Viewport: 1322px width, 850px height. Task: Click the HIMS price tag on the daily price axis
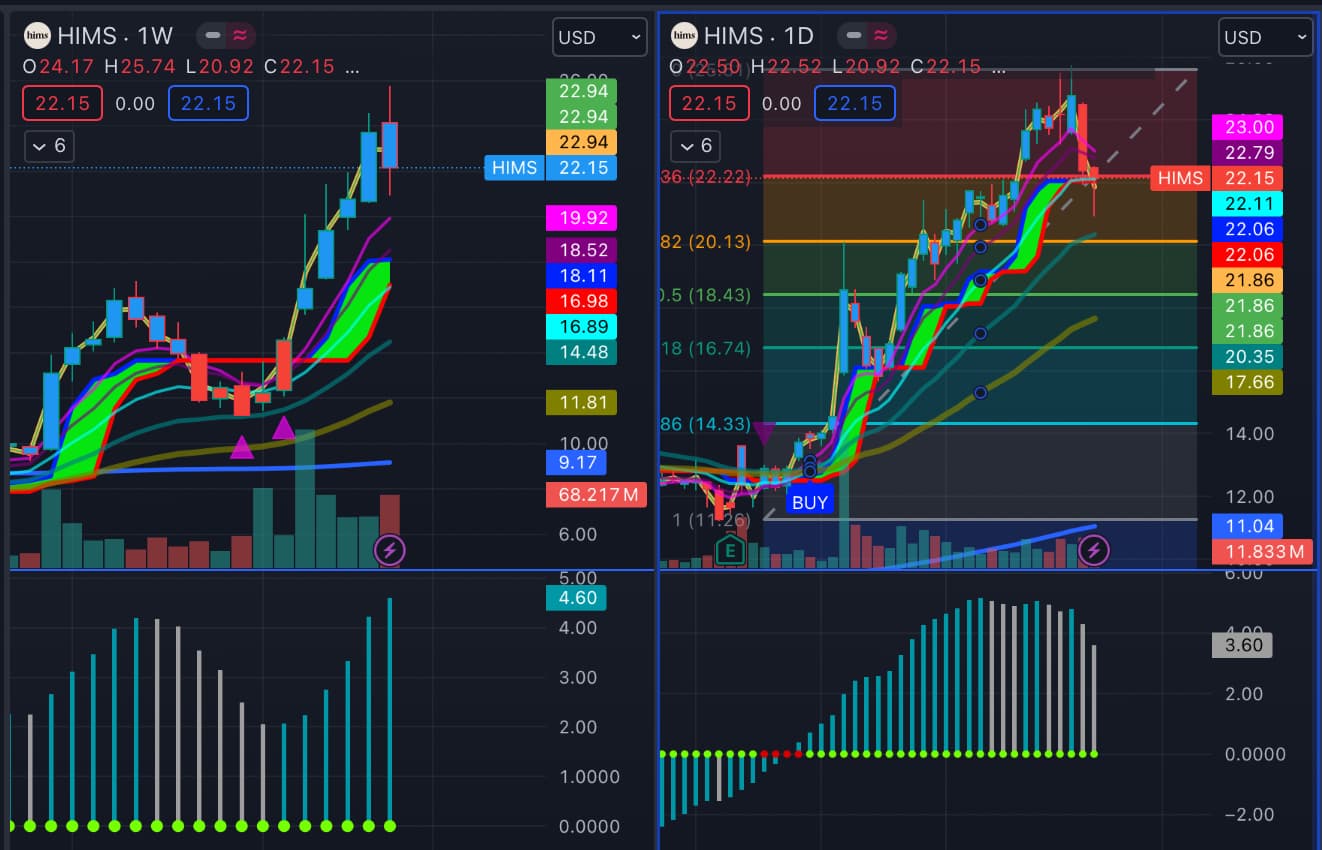(x=1180, y=178)
